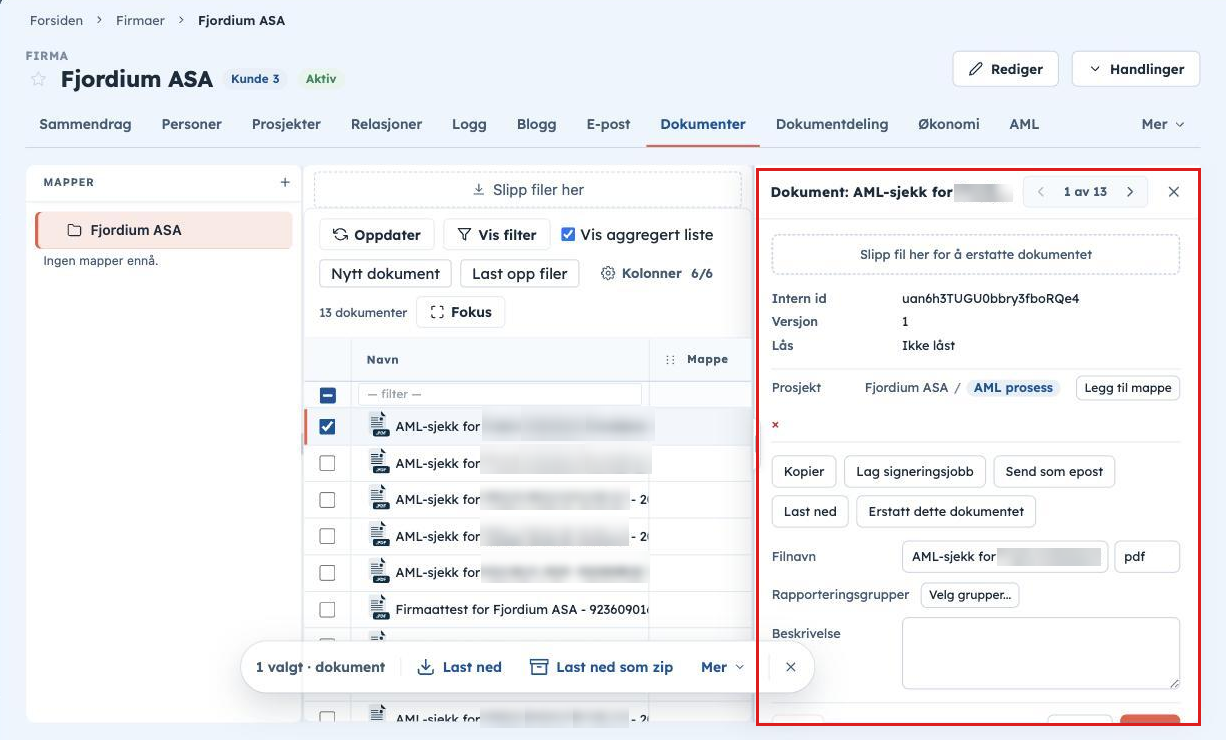Click the Mappe column drag handle
Viewport: 1226px width, 740px height.
tap(670, 359)
